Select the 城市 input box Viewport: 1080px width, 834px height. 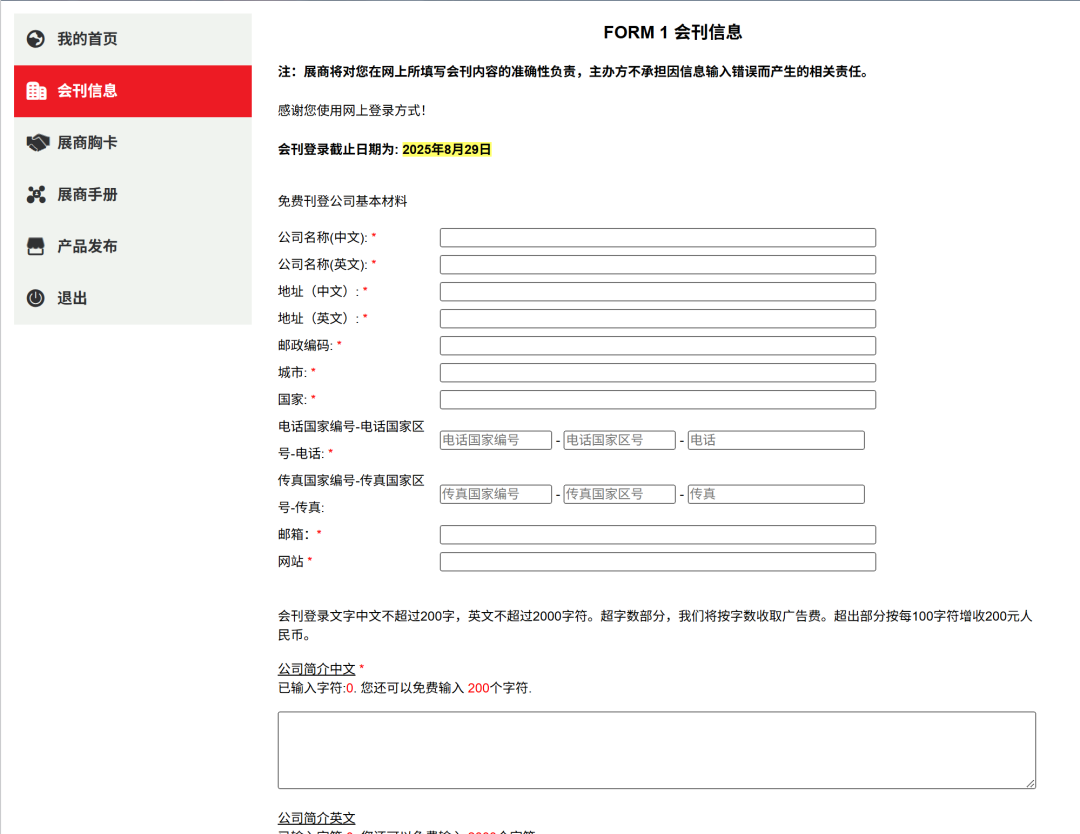point(657,372)
